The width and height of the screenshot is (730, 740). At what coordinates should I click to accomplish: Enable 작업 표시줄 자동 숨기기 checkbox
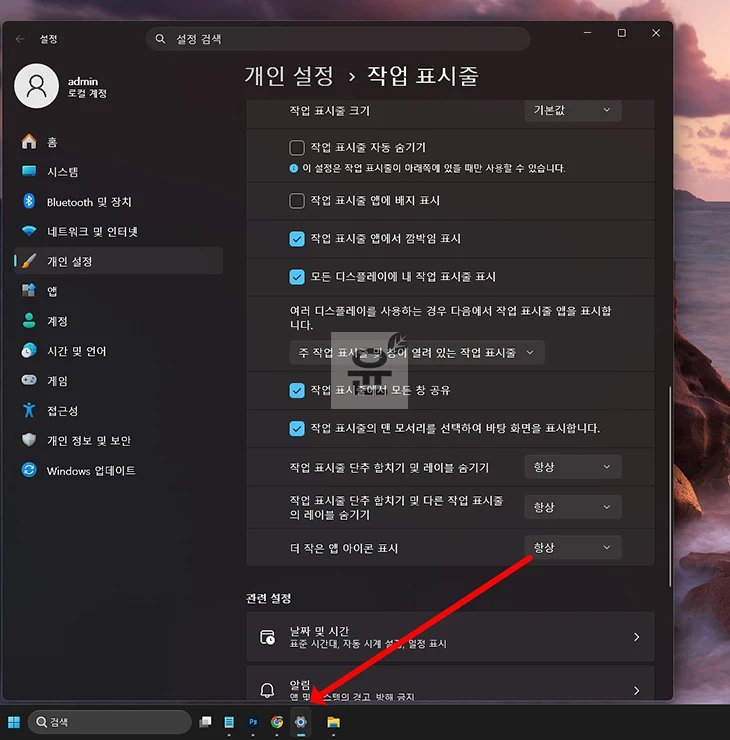pyautogui.click(x=297, y=148)
